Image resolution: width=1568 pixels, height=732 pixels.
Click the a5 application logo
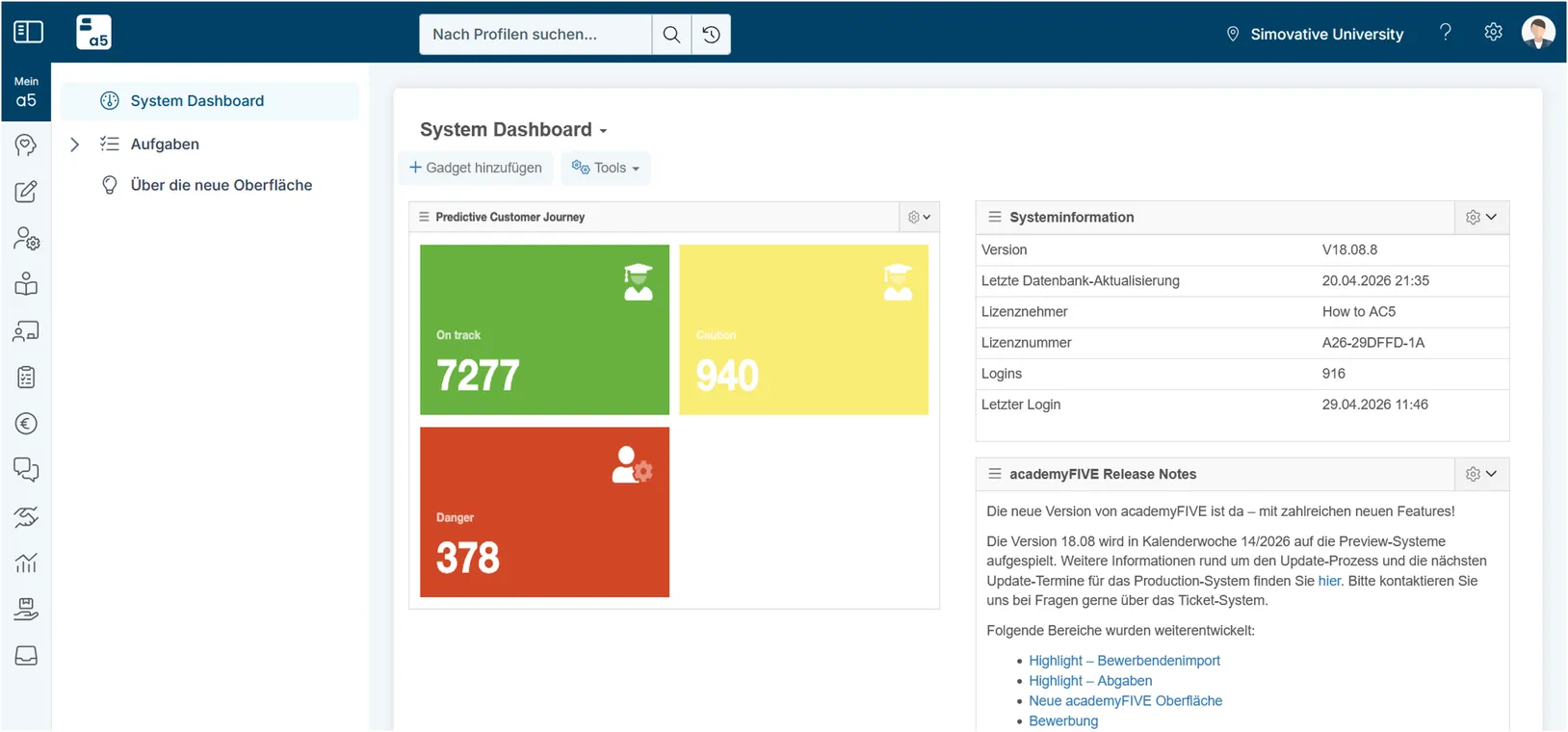click(93, 32)
